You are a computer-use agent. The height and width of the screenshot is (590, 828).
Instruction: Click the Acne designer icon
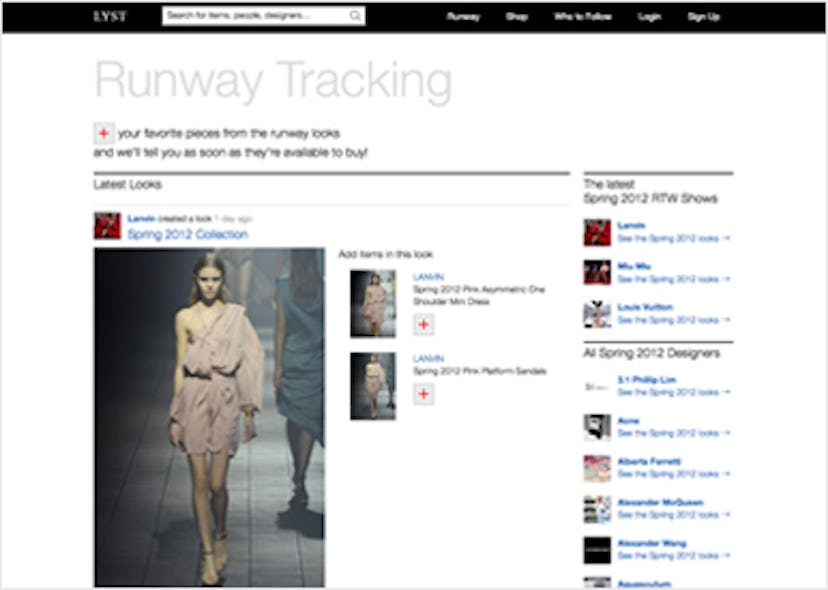597,427
